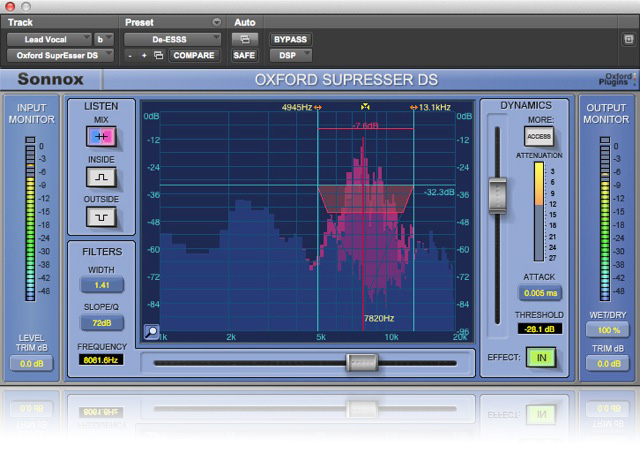Toggle the Effect IN button
Image resolution: width=640 pixels, height=455 pixels.
[x=541, y=357]
